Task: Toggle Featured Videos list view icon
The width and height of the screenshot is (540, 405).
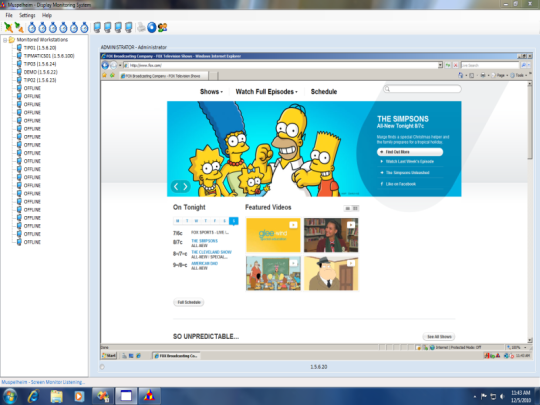Action: [x=347, y=208]
